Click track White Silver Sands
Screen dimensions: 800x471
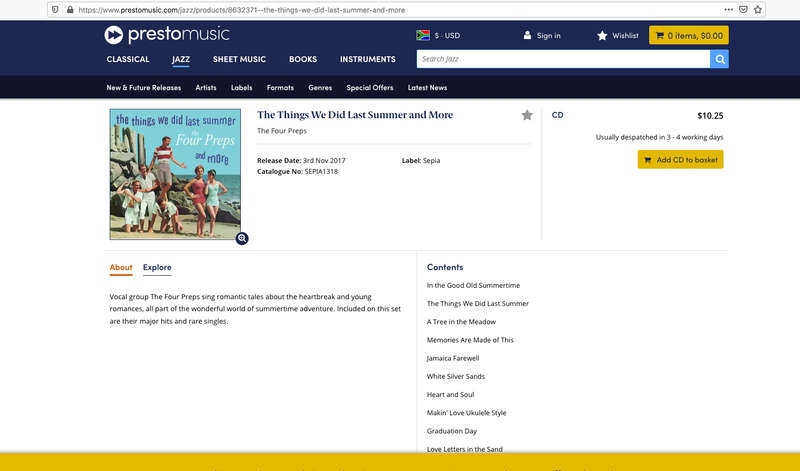click(x=456, y=377)
